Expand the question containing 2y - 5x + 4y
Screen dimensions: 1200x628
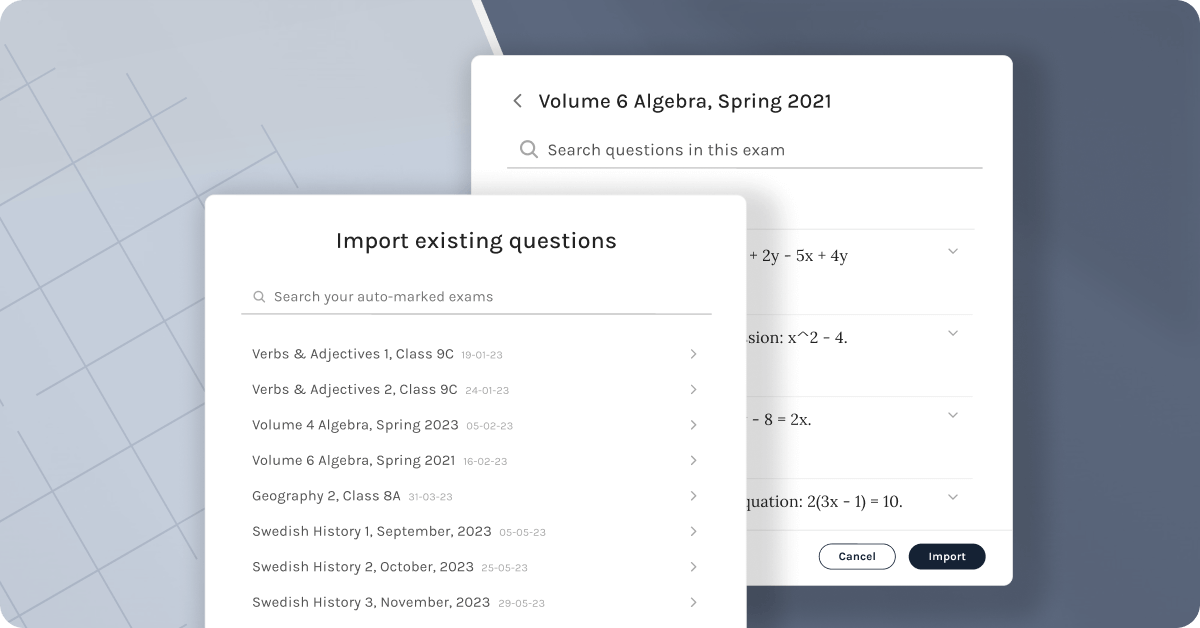pos(953,251)
